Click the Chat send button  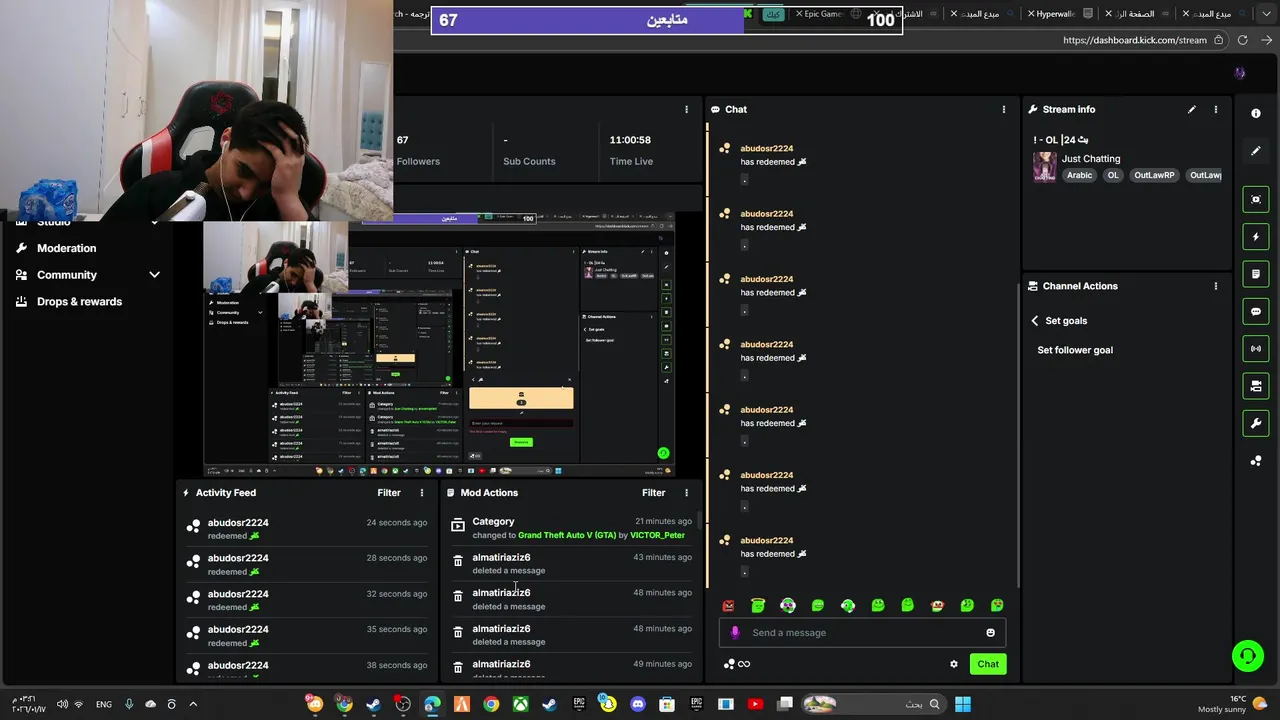click(988, 664)
